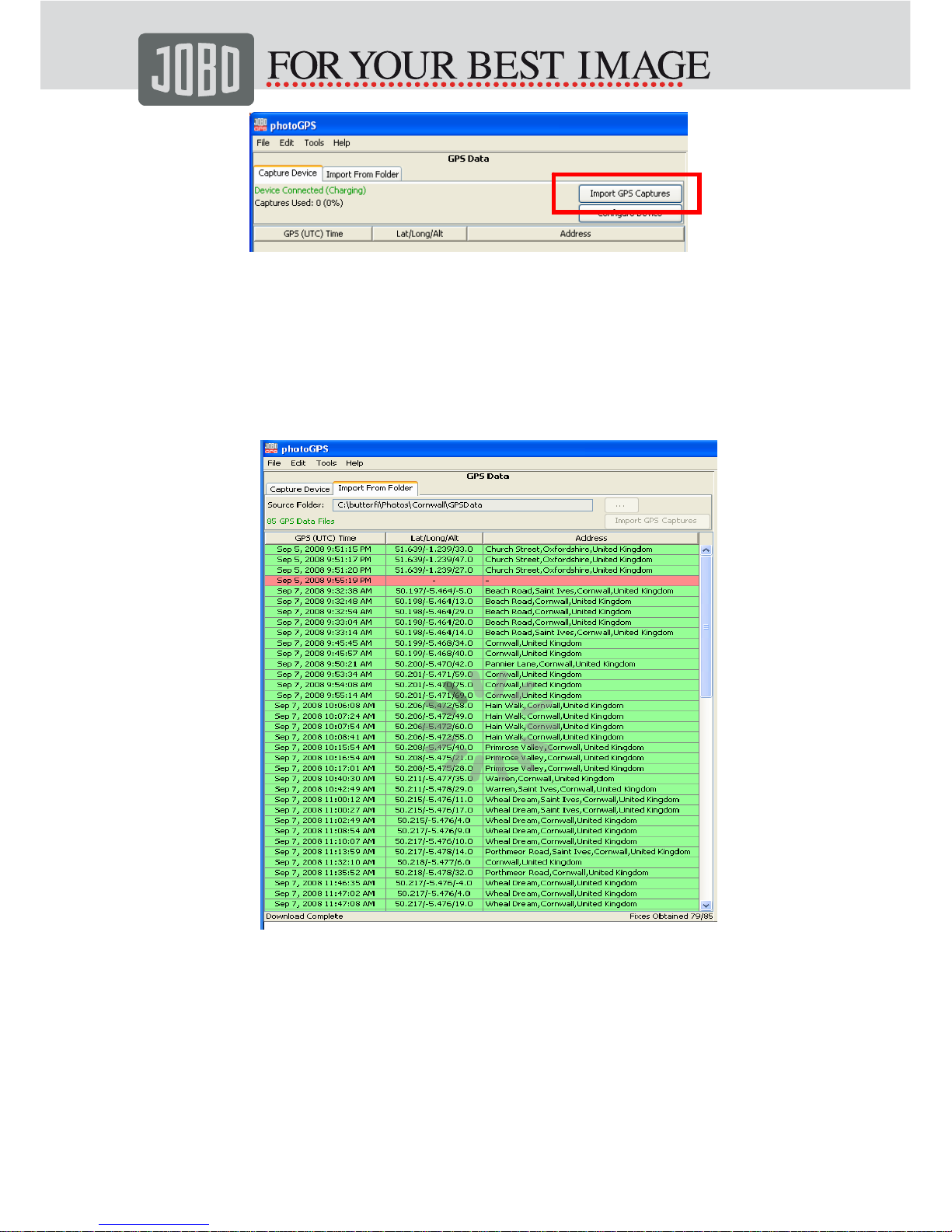
Task: Select Capture Device tab in Device Connected window
Action: click(288, 173)
